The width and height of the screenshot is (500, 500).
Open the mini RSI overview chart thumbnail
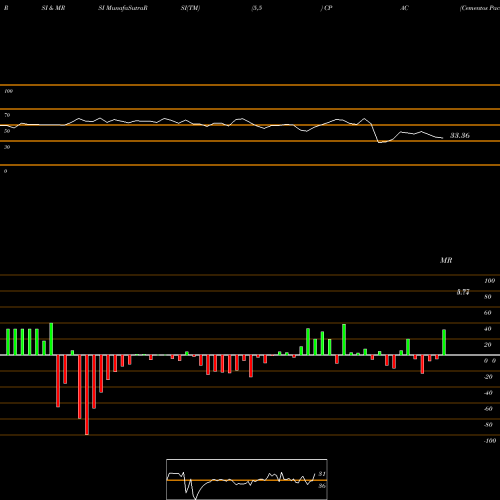click(247, 479)
